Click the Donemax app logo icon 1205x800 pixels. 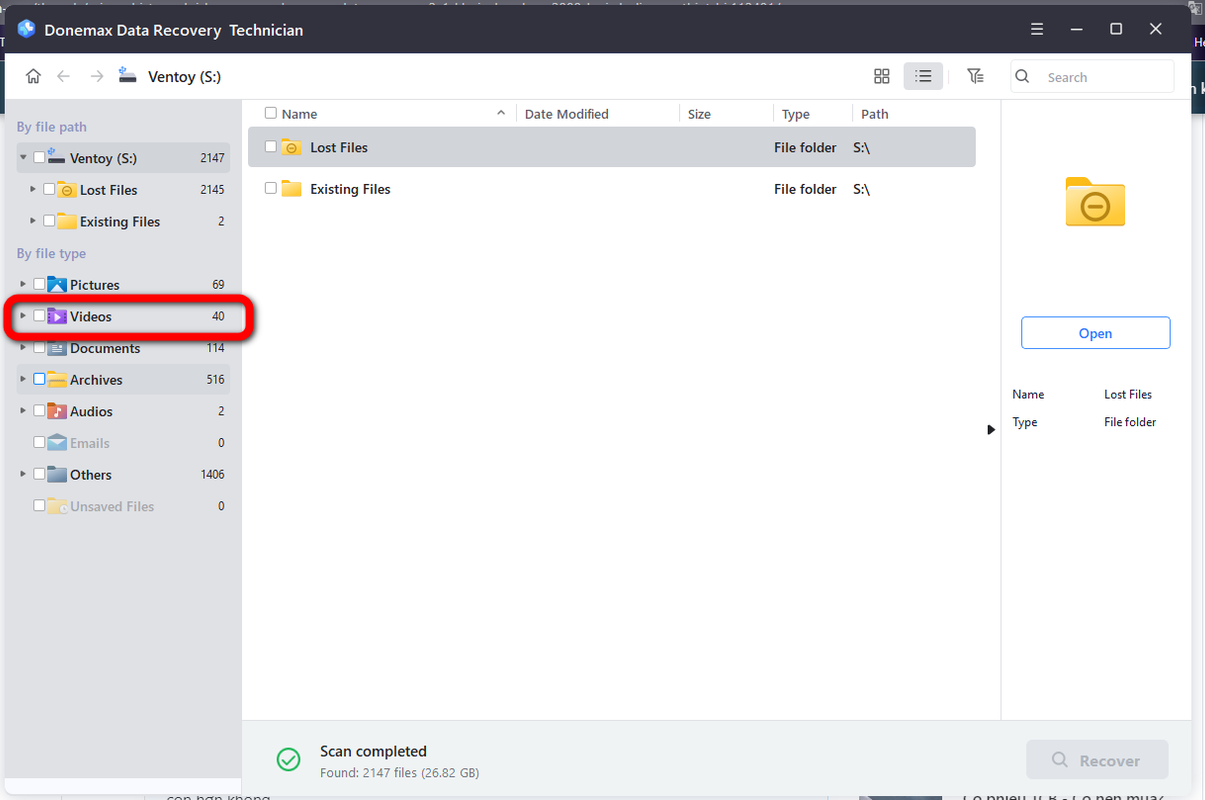coord(27,29)
